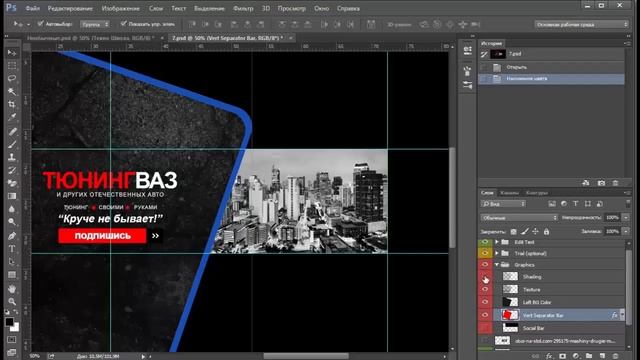Select the Path Selection tool
Viewport: 640px width, 360px height.
(12, 262)
